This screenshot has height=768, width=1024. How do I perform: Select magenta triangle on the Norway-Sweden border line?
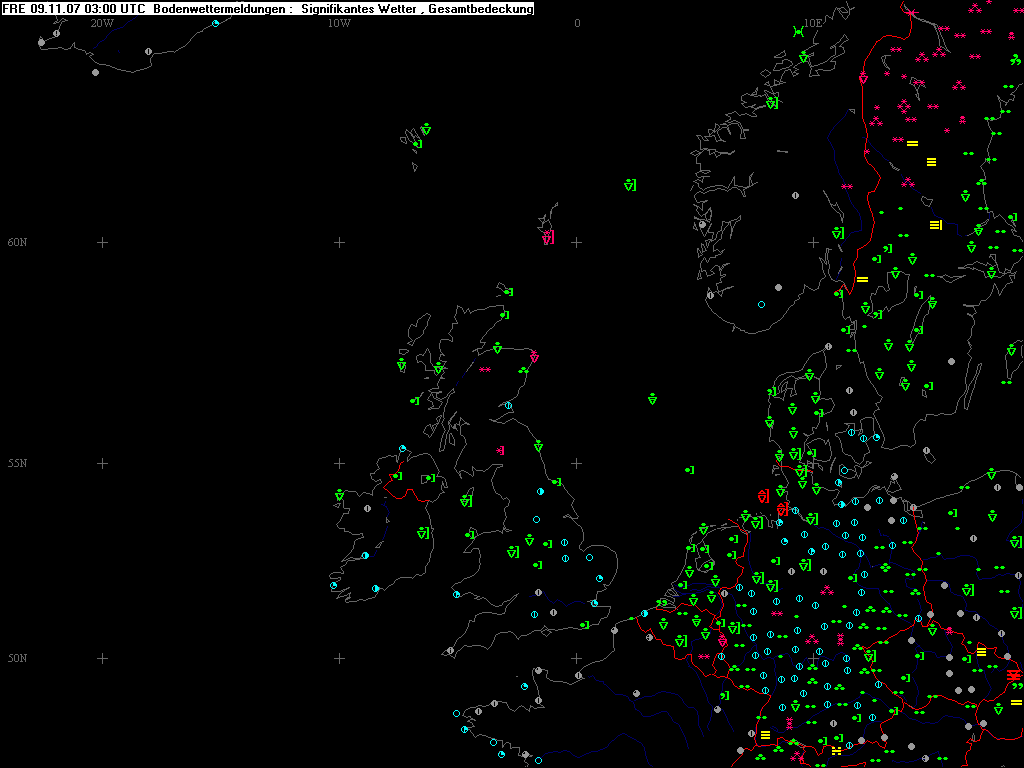click(863, 78)
